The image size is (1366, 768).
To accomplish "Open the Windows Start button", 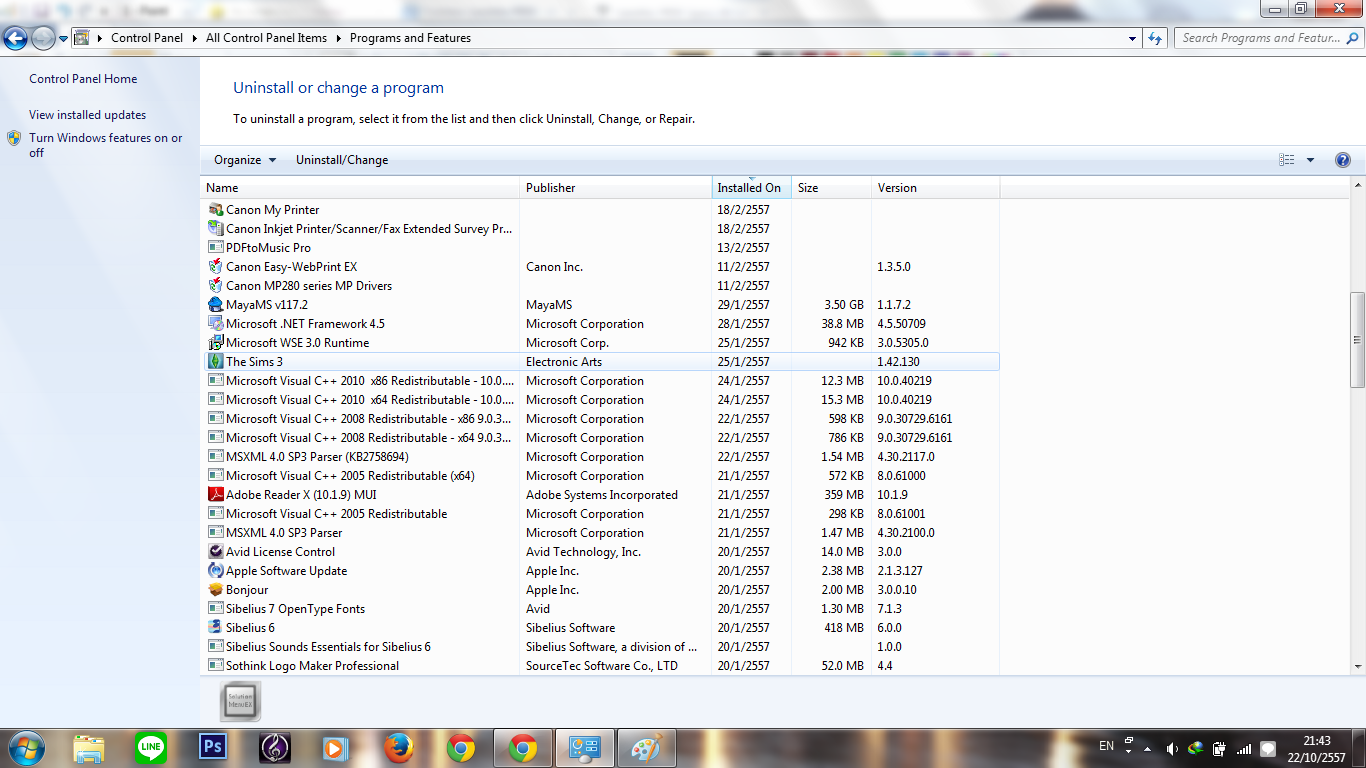I will 25,747.
